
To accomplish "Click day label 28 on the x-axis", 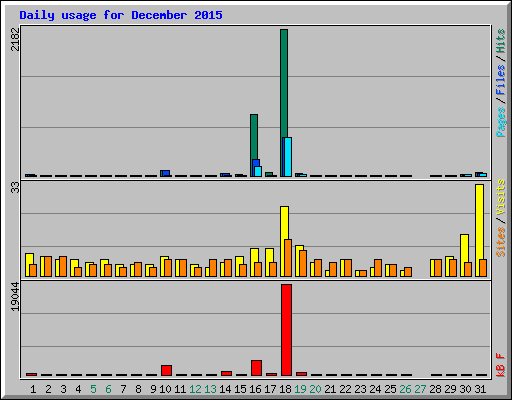I will (x=435, y=389).
